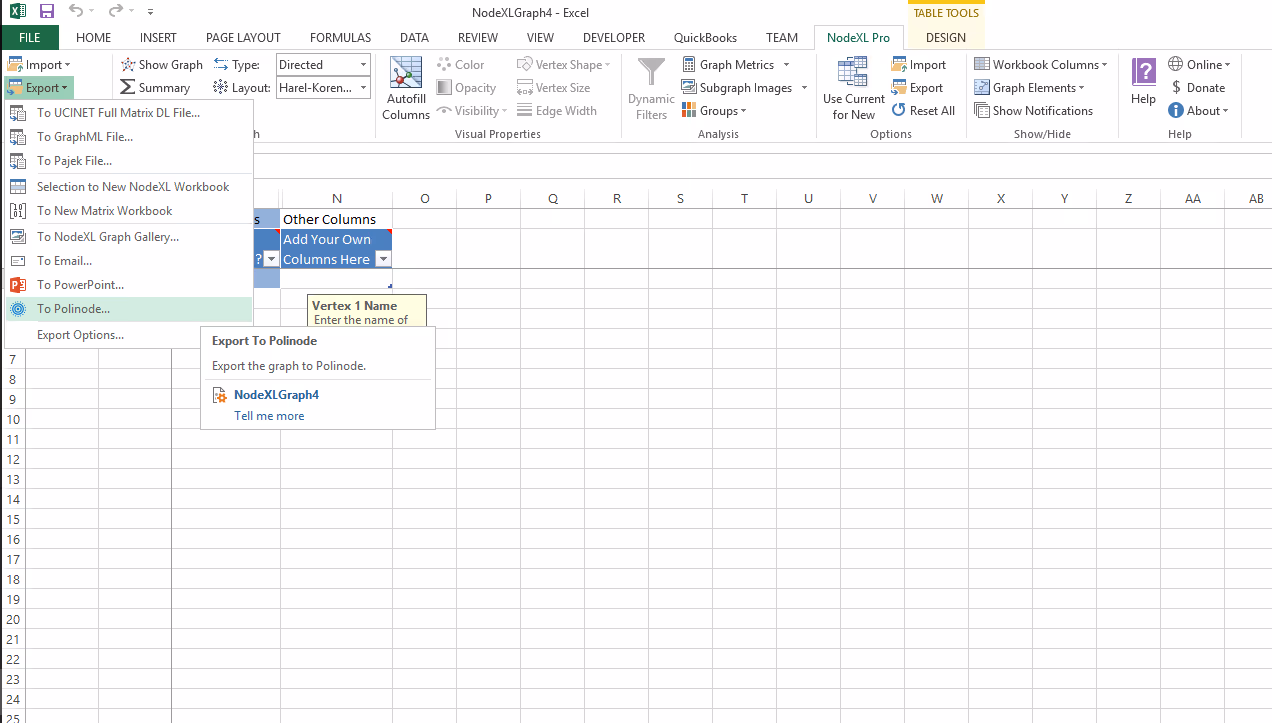The height and width of the screenshot is (723, 1272).
Task: Select row header 15
Action: [x=13, y=520]
